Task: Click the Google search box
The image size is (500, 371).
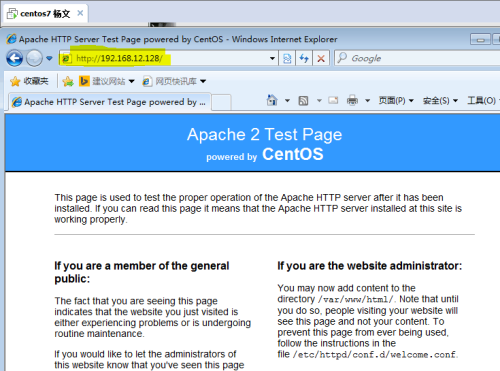Action: coord(417,59)
